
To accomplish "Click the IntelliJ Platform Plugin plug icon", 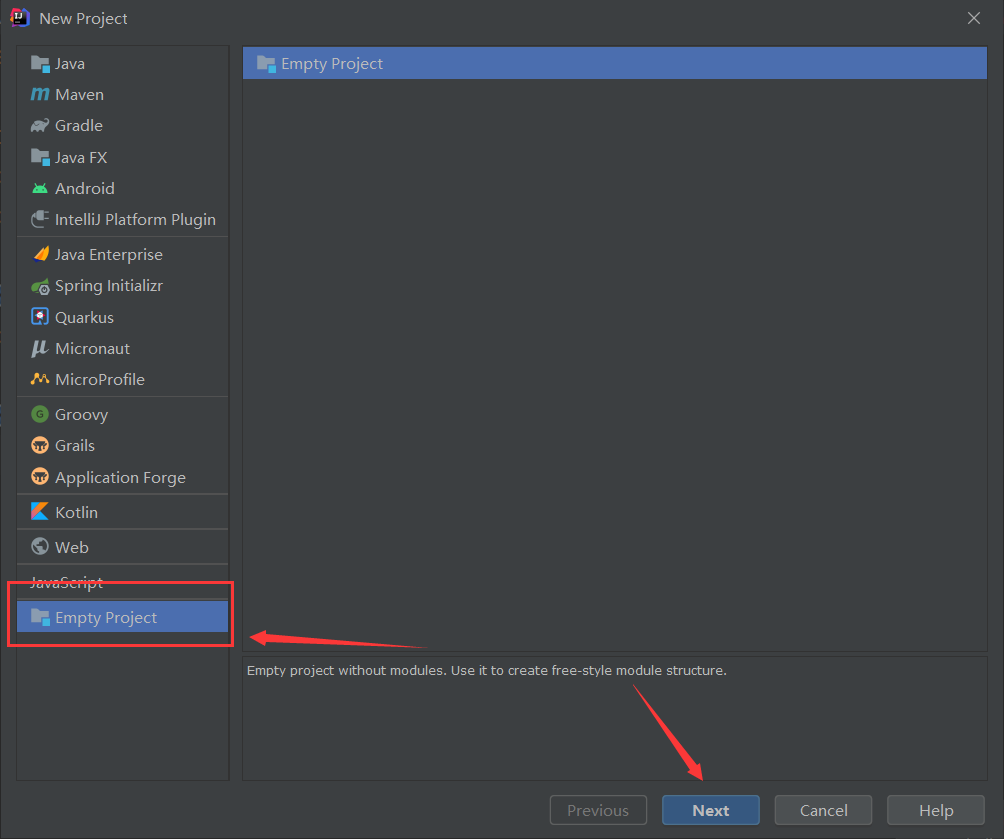I will tap(40, 220).
